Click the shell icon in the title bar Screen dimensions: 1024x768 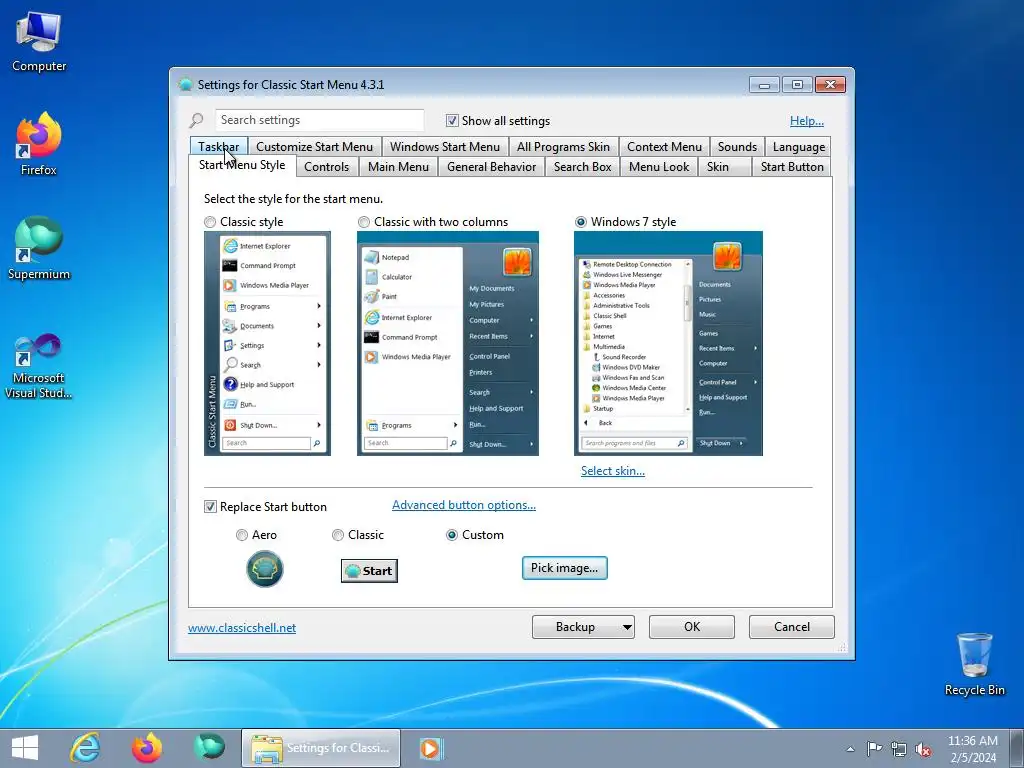[185, 84]
